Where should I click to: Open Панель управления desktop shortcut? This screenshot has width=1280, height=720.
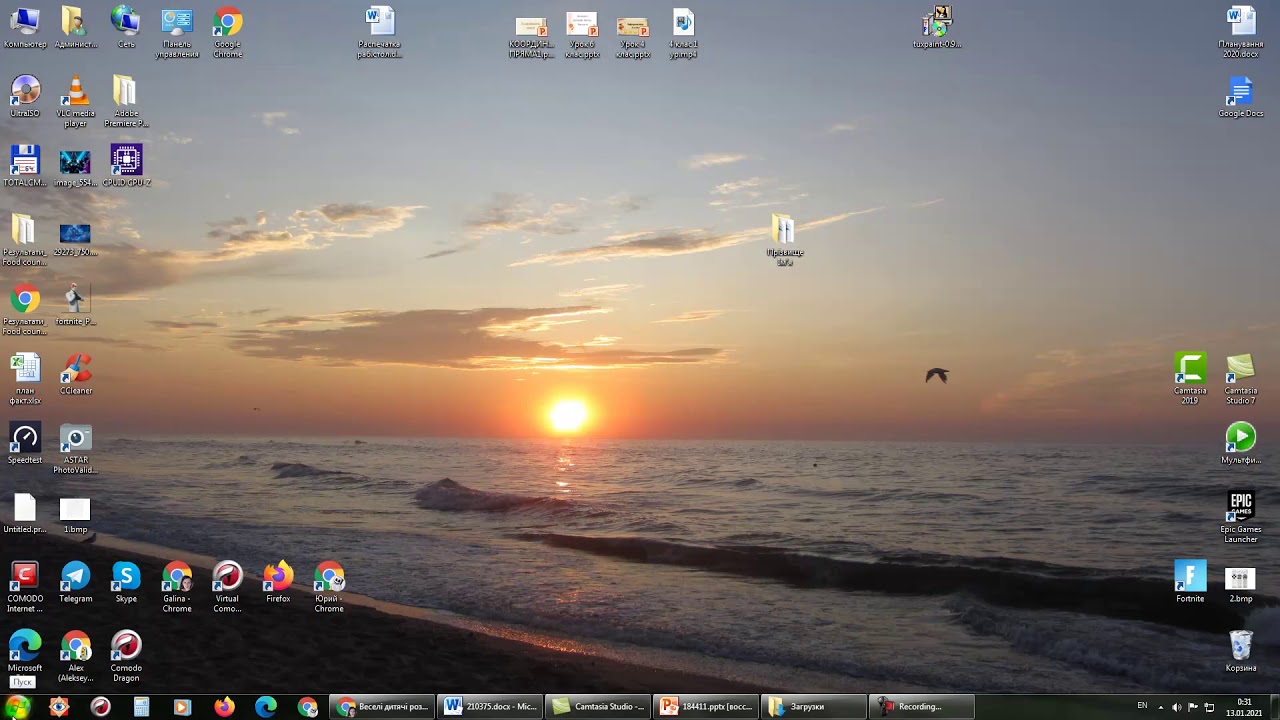click(177, 33)
